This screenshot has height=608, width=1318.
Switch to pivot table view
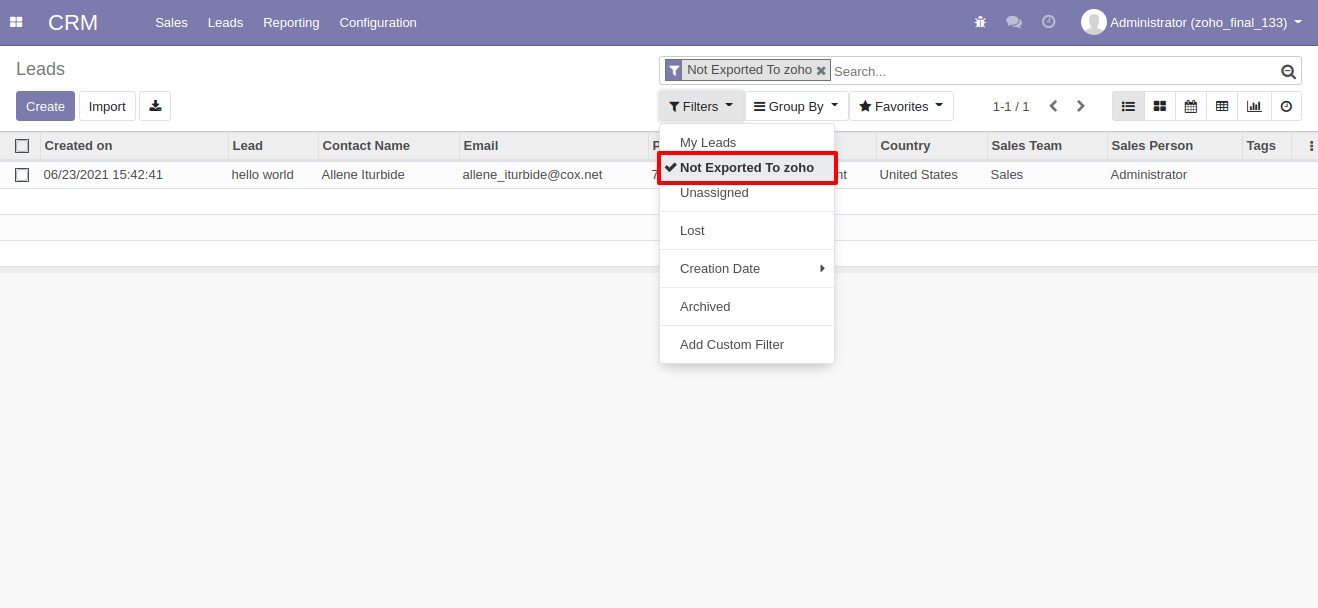(x=1222, y=106)
